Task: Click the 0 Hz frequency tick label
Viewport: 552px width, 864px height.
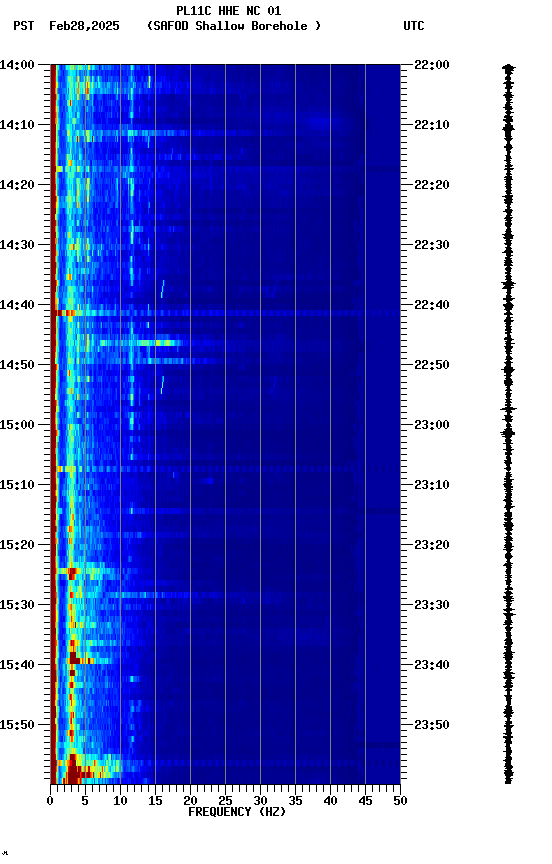Action: [50, 801]
